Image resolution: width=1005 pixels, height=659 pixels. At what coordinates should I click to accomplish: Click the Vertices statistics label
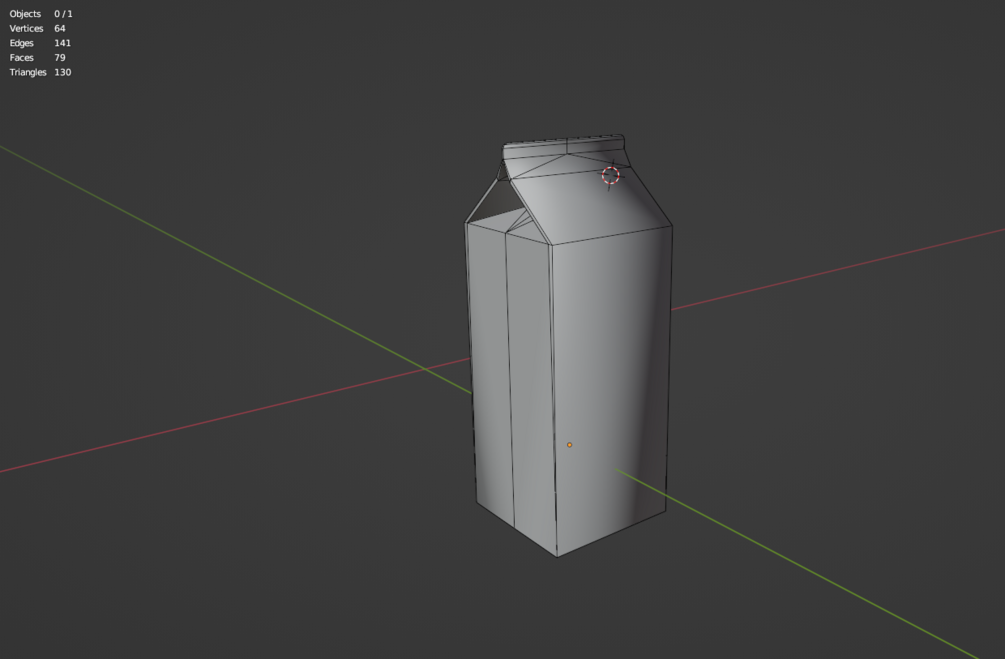point(26,28)
